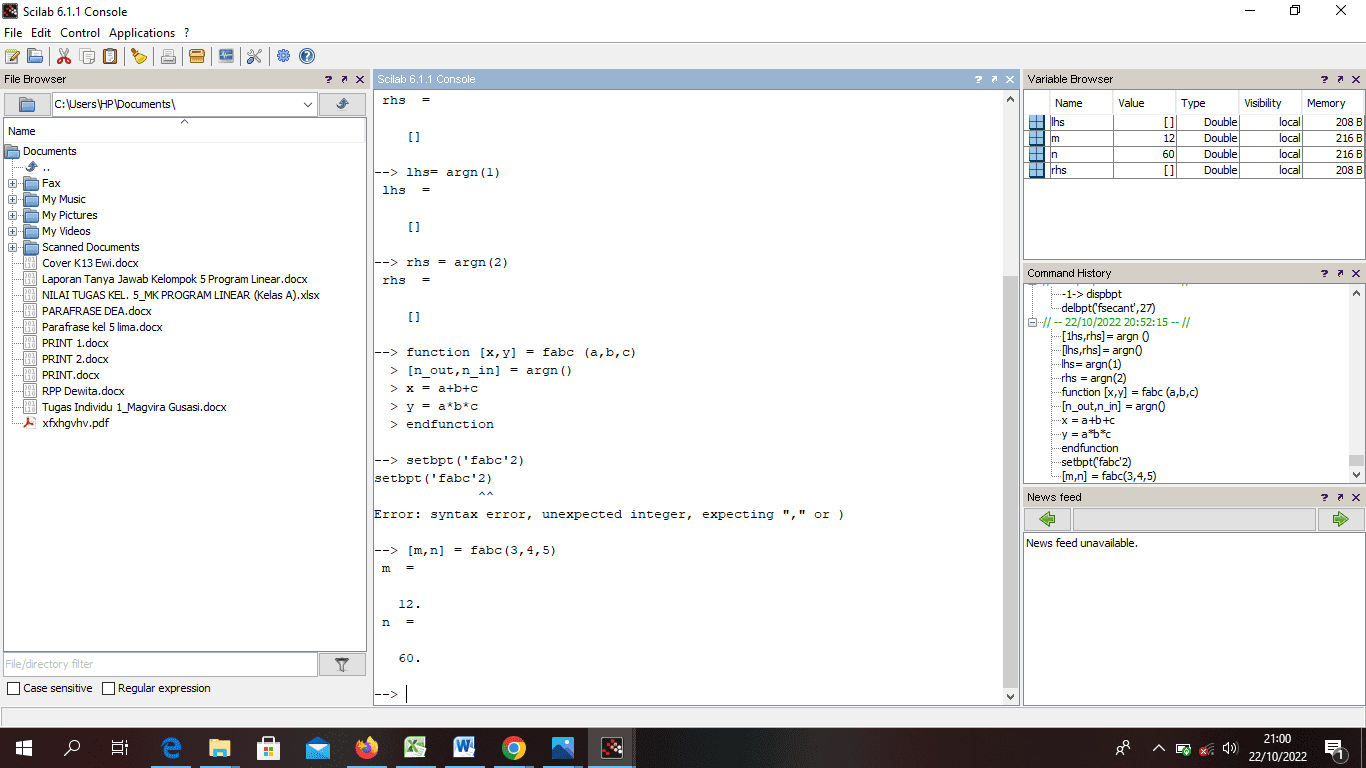This screenshot has width=1366, height=768.
Task: Launch Xcos from the toolbar
Action: (x=226, y=56)
